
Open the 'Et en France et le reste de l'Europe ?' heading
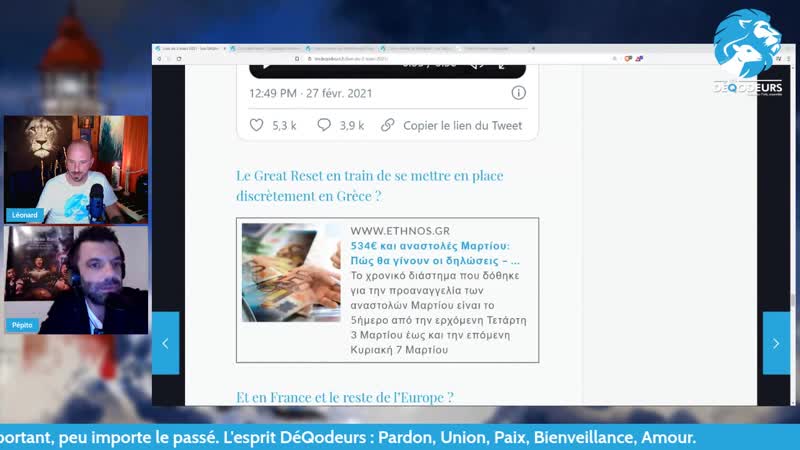point(344,397)
